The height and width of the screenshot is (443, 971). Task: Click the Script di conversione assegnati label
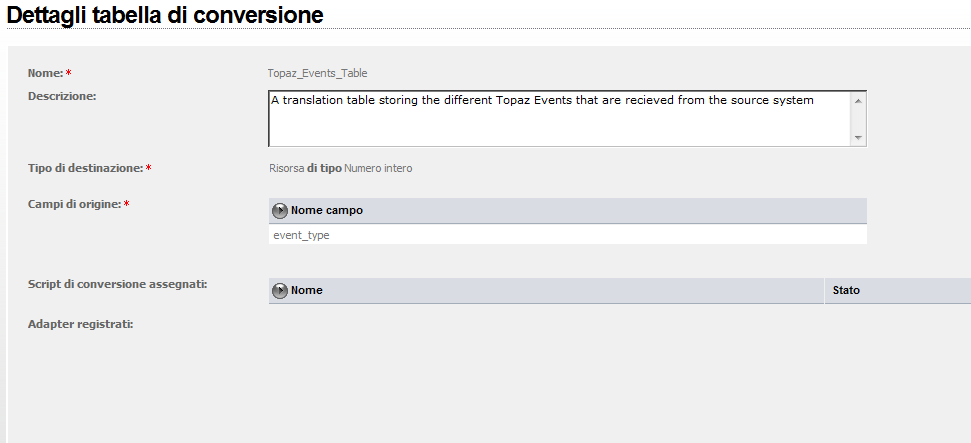117,284
